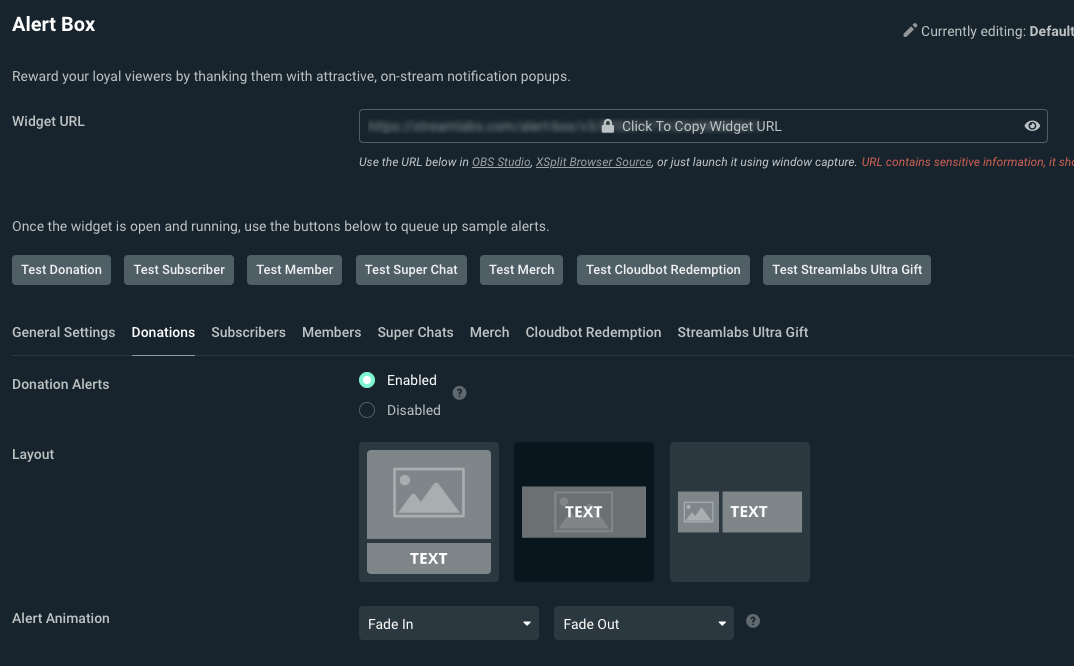The width and height of the screenshot is (1074, 666).
Task: Open the General Settings tab
Action: click(63, 332)
